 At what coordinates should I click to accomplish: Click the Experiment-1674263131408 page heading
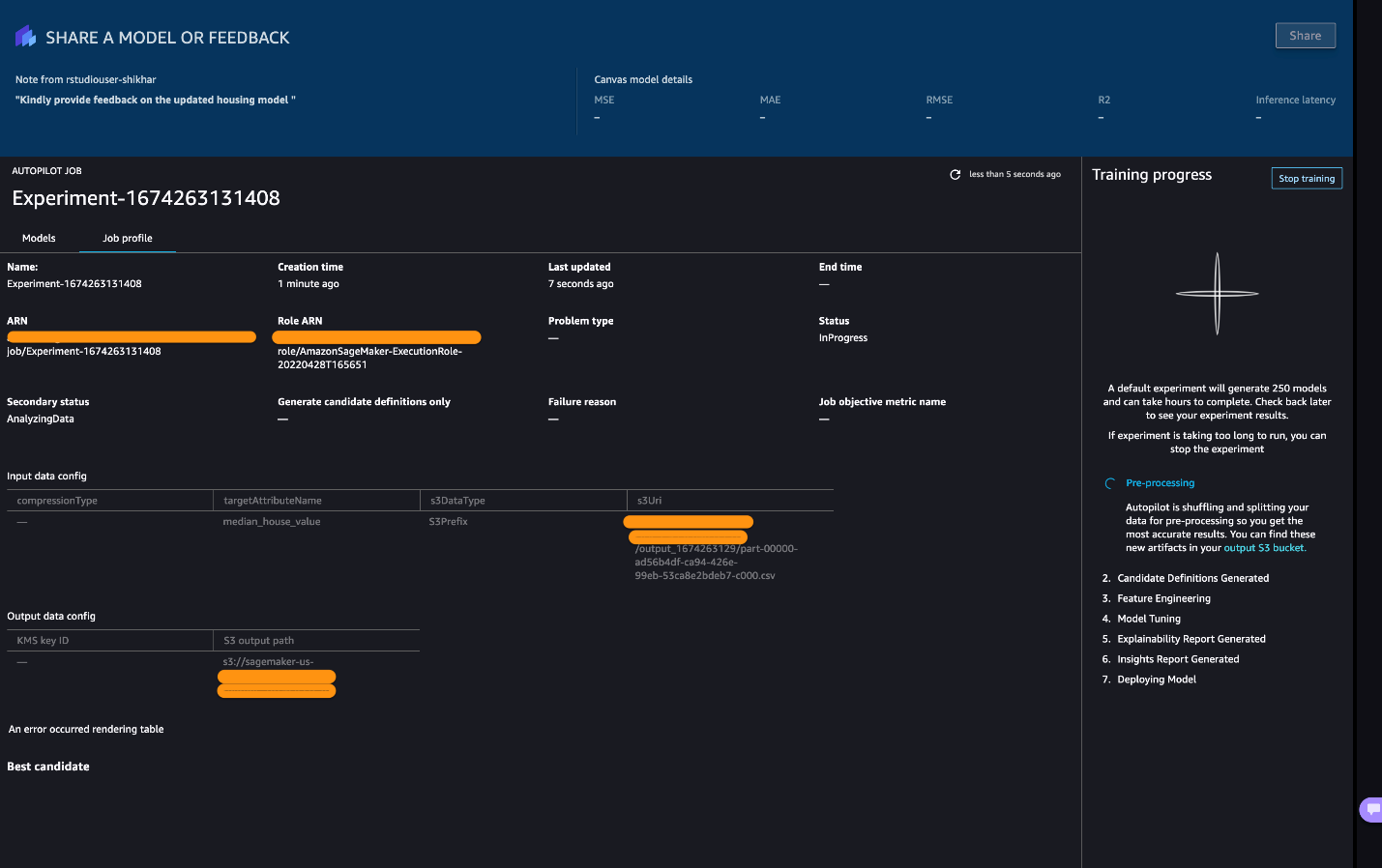(146, 198)
